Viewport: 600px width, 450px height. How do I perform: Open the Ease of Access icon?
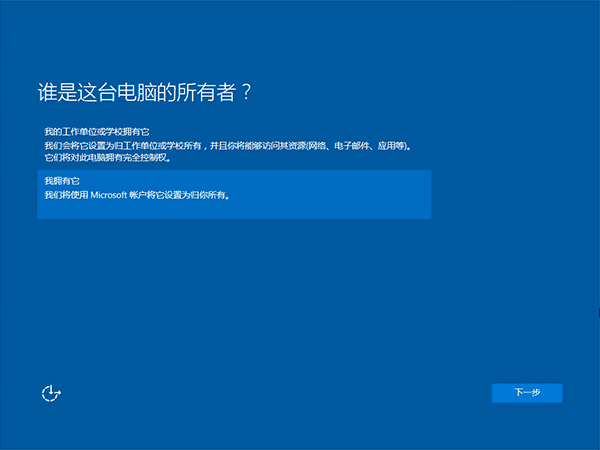[51, 393]
